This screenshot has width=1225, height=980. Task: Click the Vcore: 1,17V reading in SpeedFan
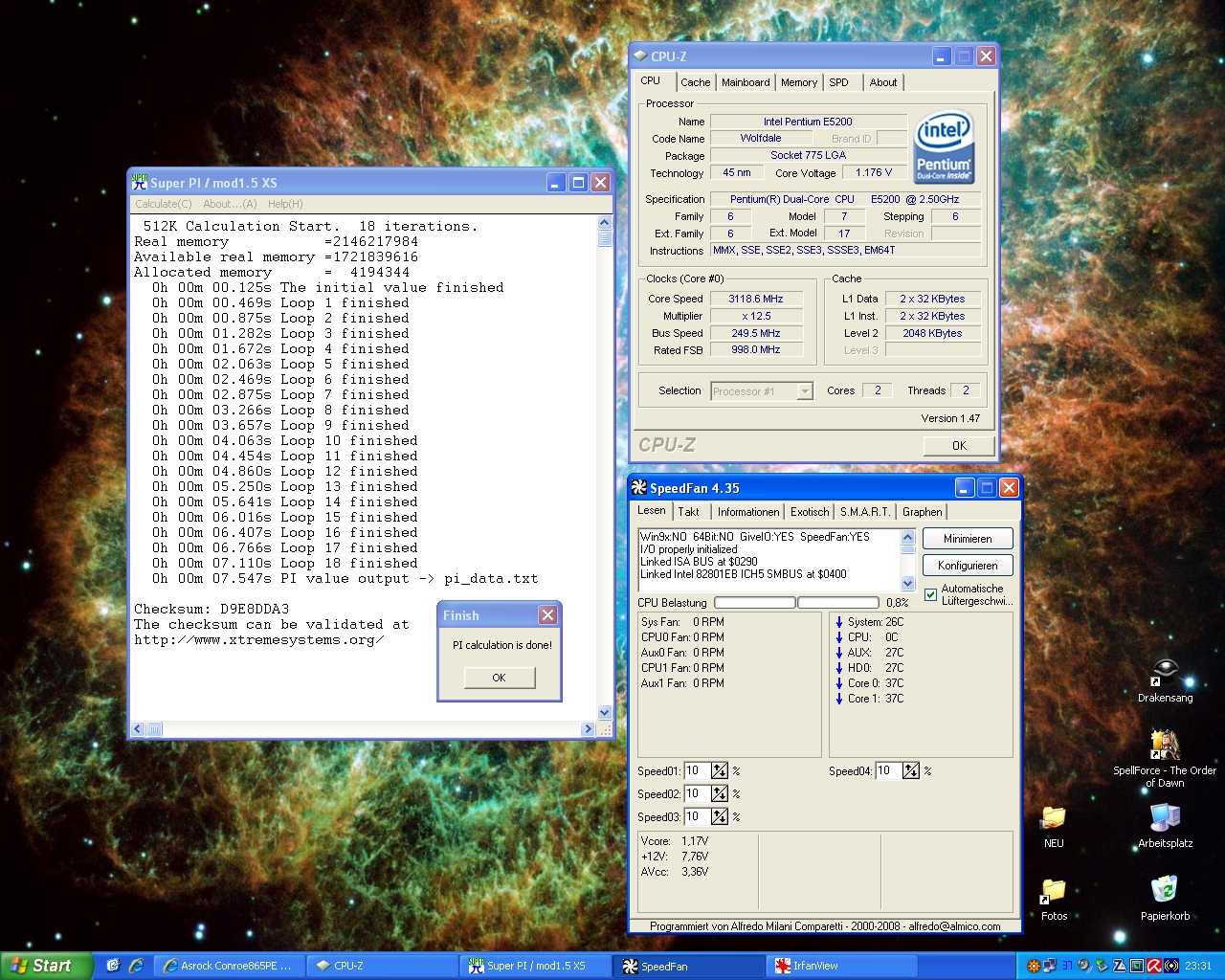point(675,841)
